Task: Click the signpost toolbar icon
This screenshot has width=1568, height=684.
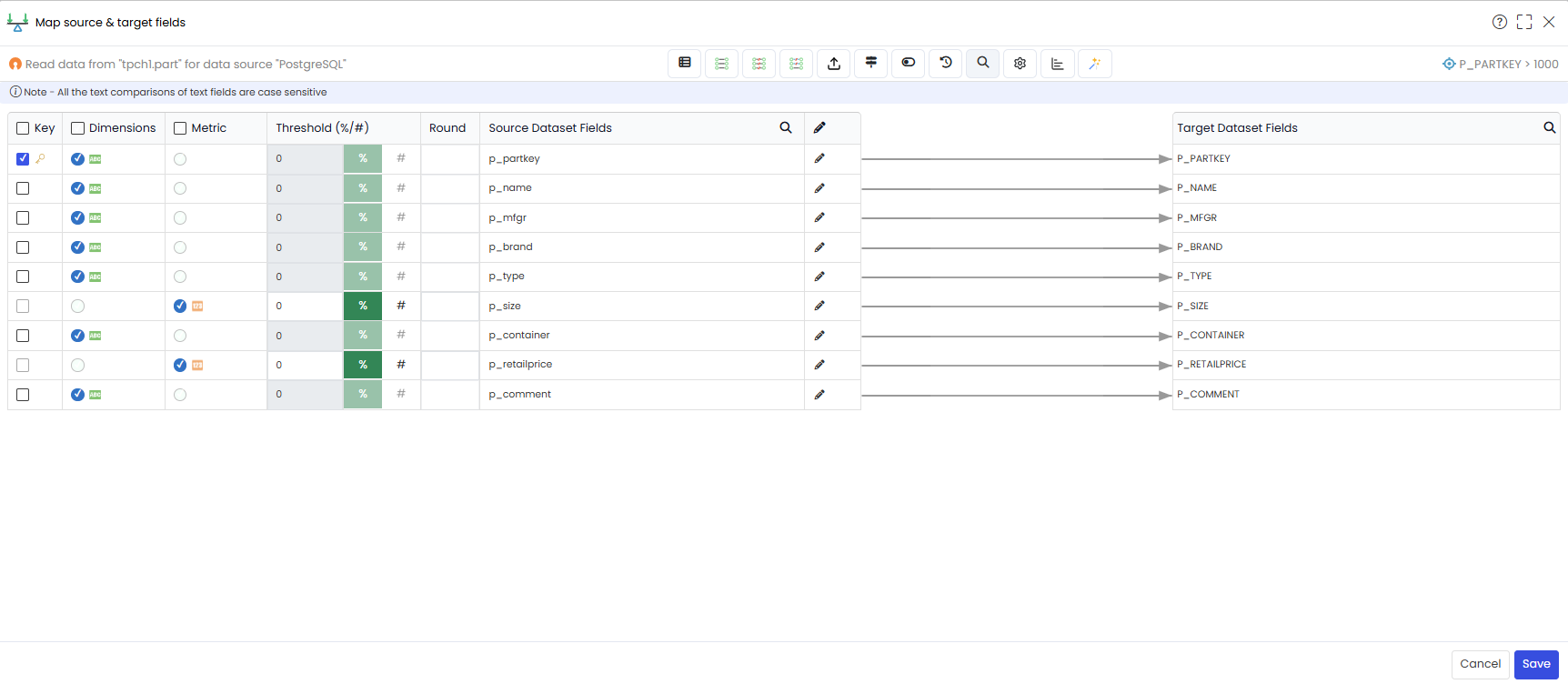Action: click(871, 64)
